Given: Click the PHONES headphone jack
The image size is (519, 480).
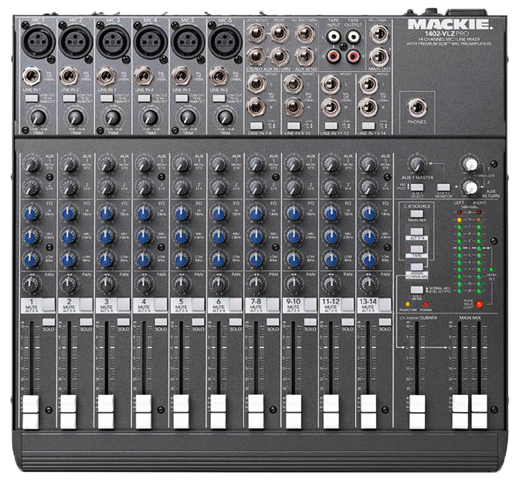Looking at the screenshot, I should (417, 108).
